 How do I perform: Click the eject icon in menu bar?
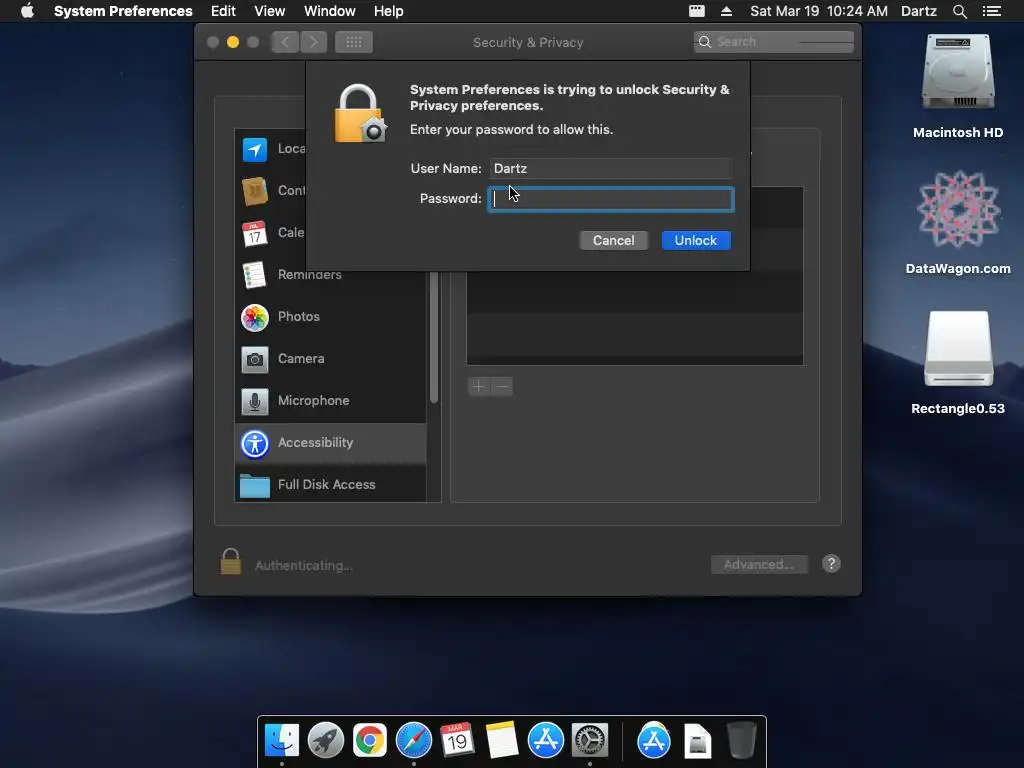tap(726, 11)
